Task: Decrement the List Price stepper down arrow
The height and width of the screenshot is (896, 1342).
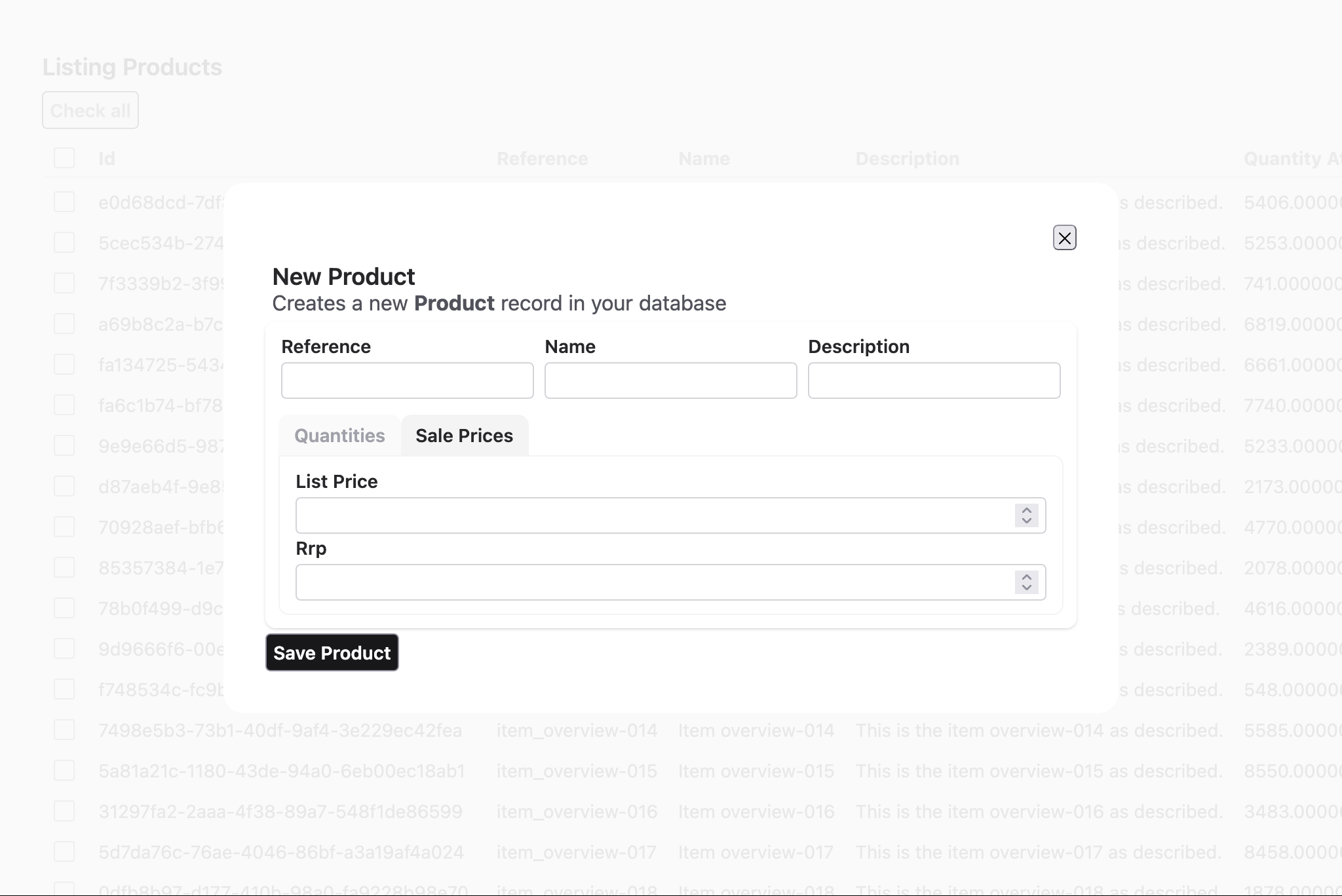Action: [1026, 521]
